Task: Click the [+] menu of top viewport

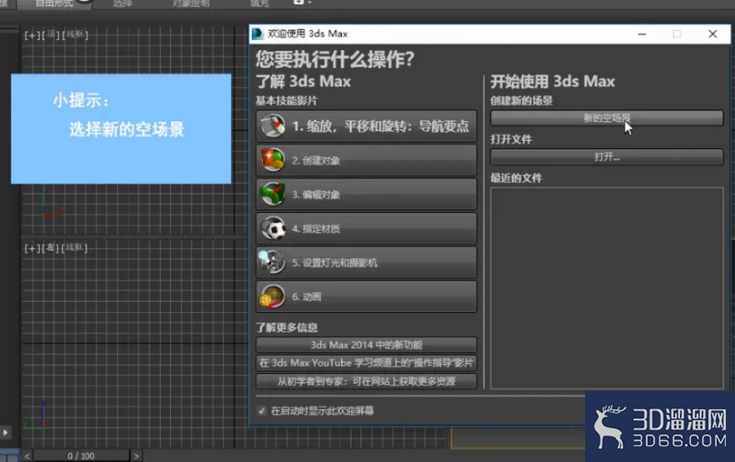Action: point(32,35)
